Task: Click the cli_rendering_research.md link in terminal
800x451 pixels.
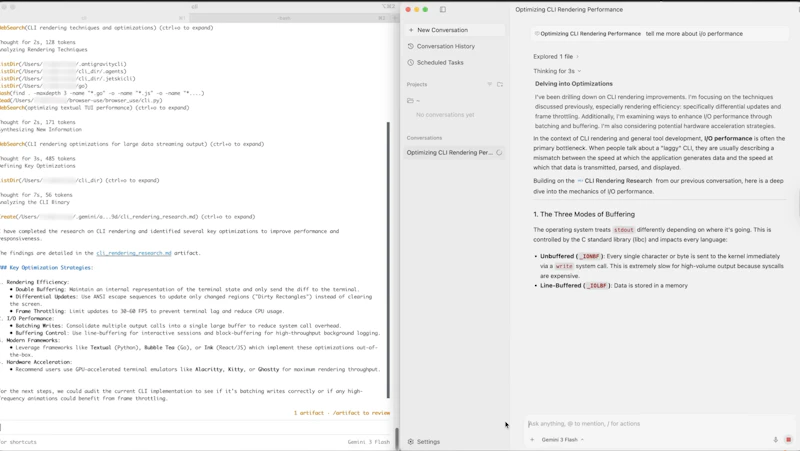Action: point(134,253)
